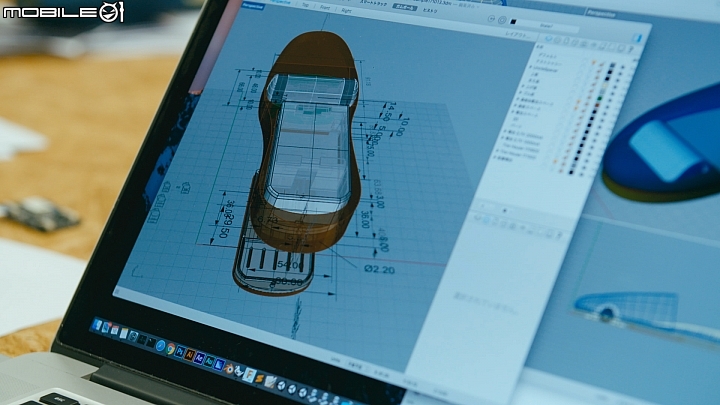Toggle the ヒストリ option
720x405 pixels.
(x=430, y=10)
